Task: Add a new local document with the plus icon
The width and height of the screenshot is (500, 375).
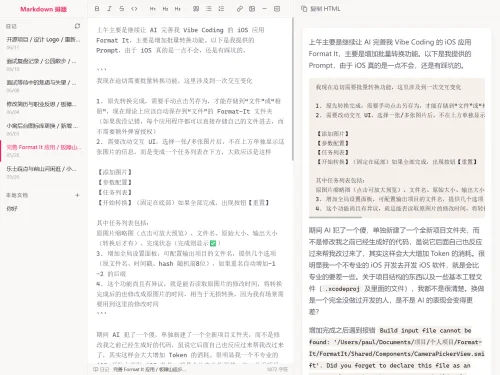Action: [x=77, y=195]
